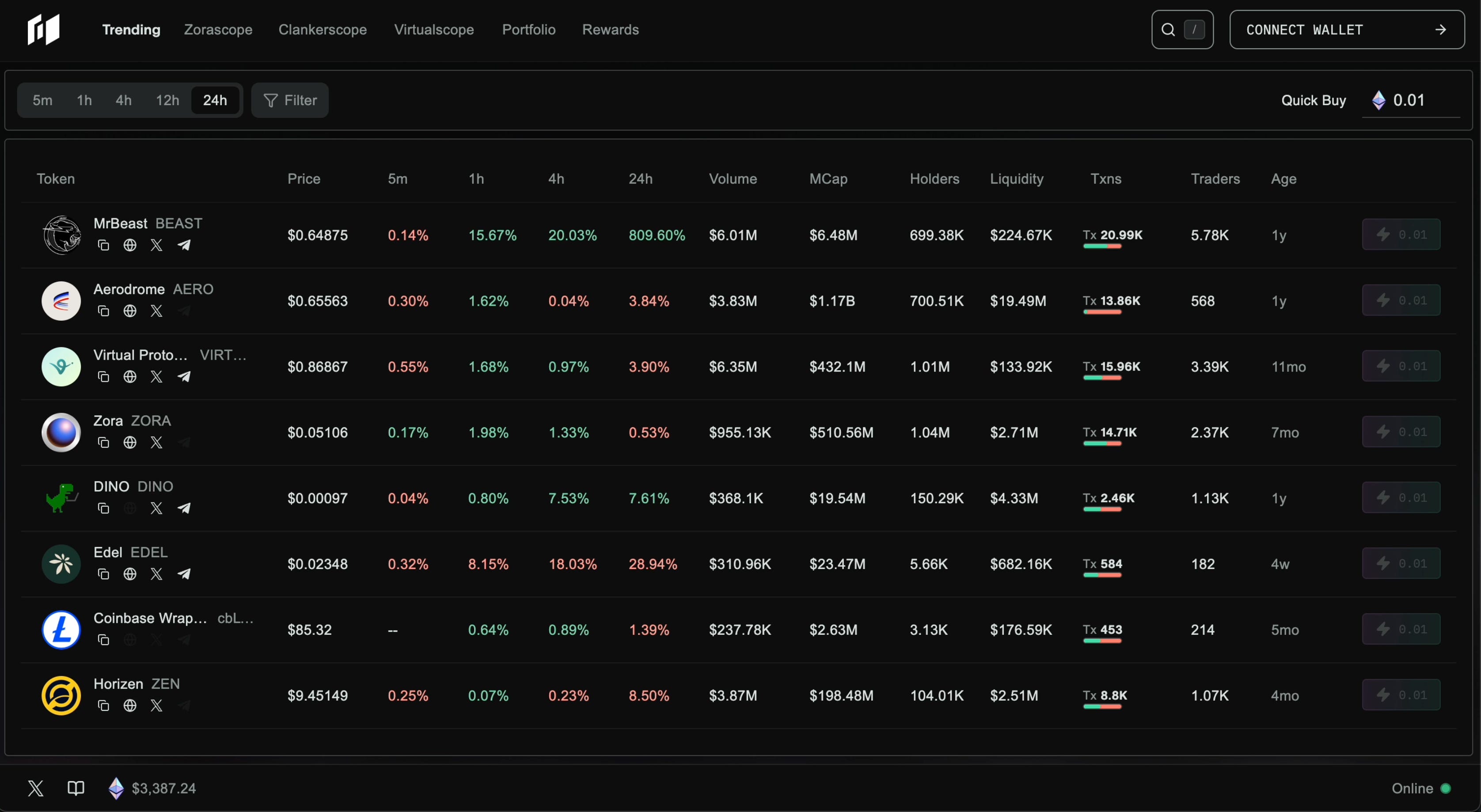1481x812 pixels.
Task: Copy the MrBeast token address
Action: coord(103,246)
